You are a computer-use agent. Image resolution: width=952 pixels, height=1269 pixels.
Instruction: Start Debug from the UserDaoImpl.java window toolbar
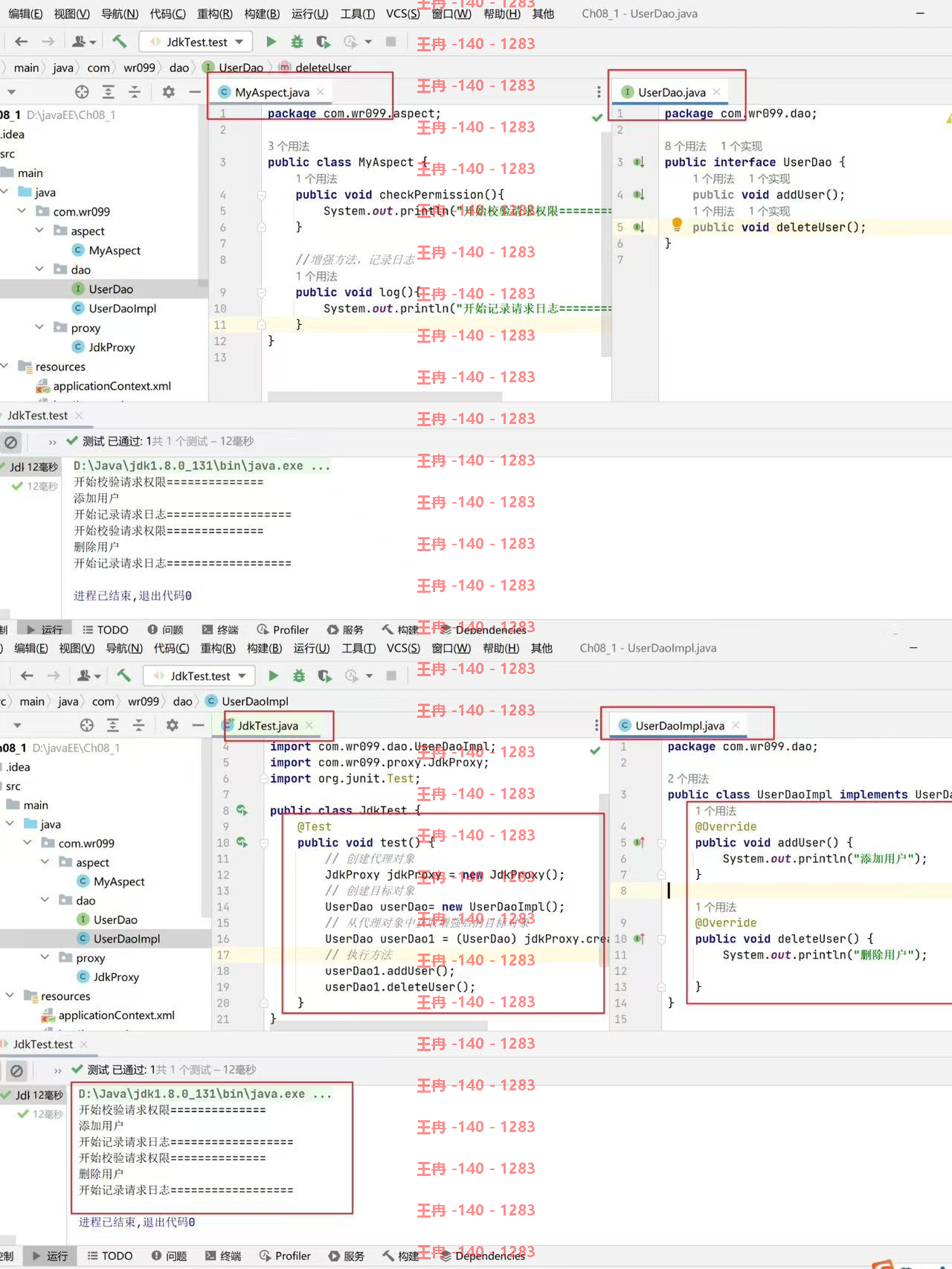pos(299,675)
